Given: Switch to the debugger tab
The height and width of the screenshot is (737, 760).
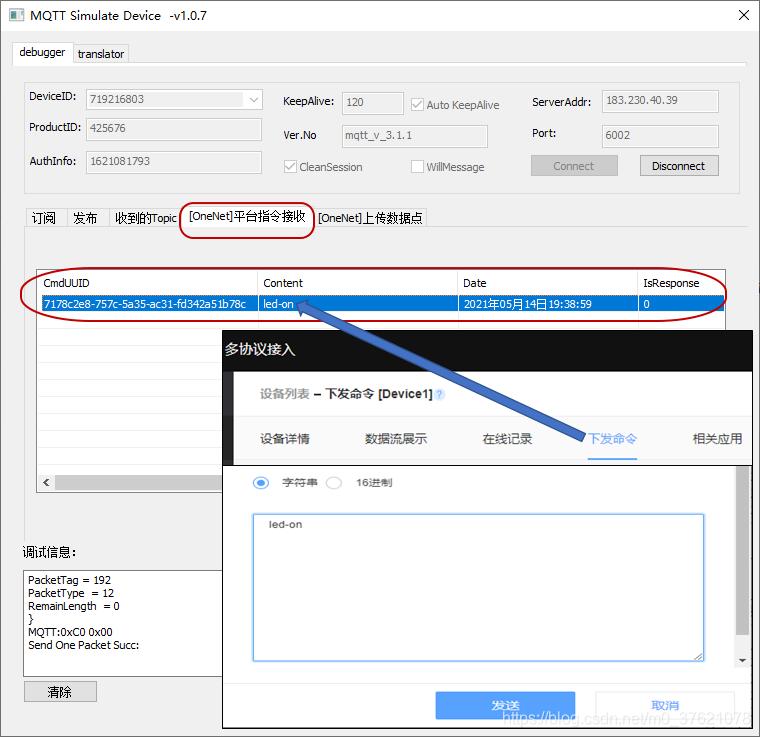Looking at the screenshot, I should (x=42, y=52).
